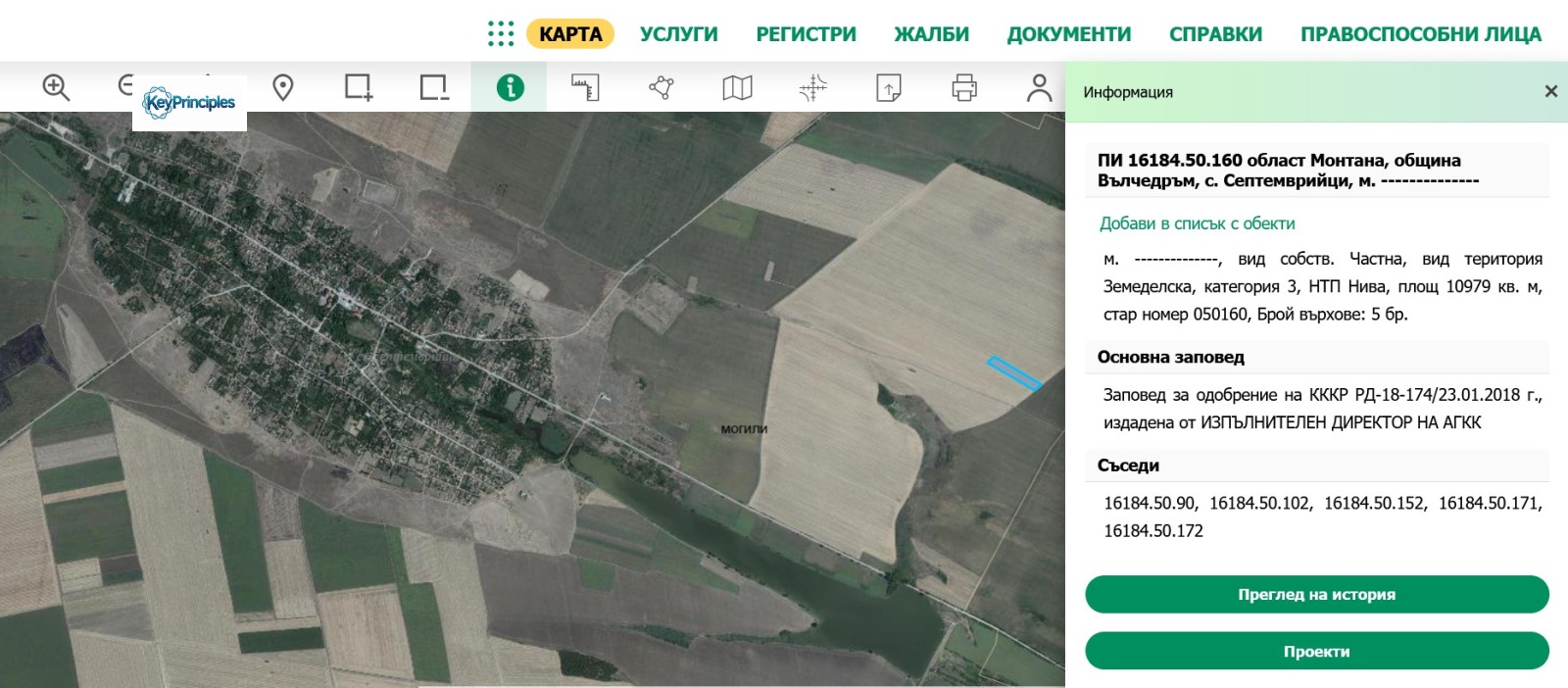Image resolution: width=1568 pixels, height=688 pixels.
Task: Click neighbor parcel 16184.50.152
Action: [1375, 503]
